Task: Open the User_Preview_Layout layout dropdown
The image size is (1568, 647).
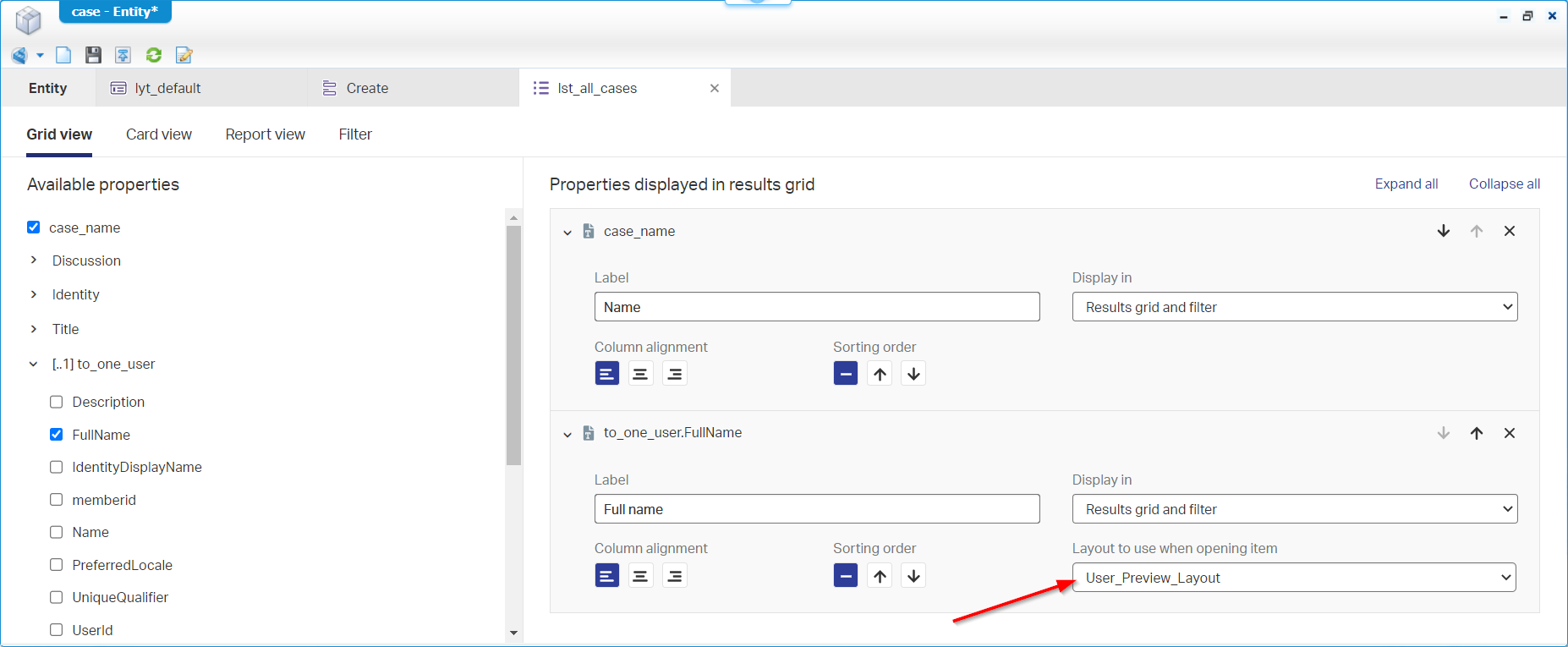Action: [x=1294, y=578]
